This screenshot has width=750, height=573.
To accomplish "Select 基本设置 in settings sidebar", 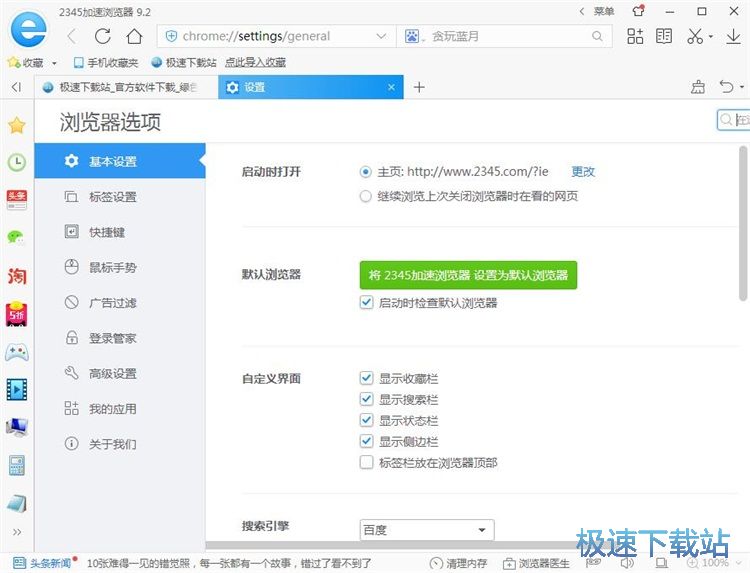I will click(120, 161).
